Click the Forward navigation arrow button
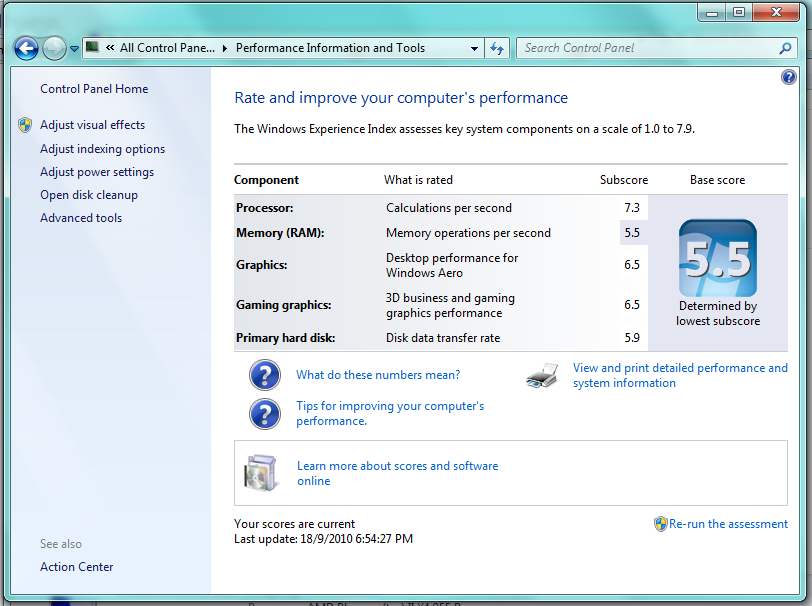 point(54,48)
